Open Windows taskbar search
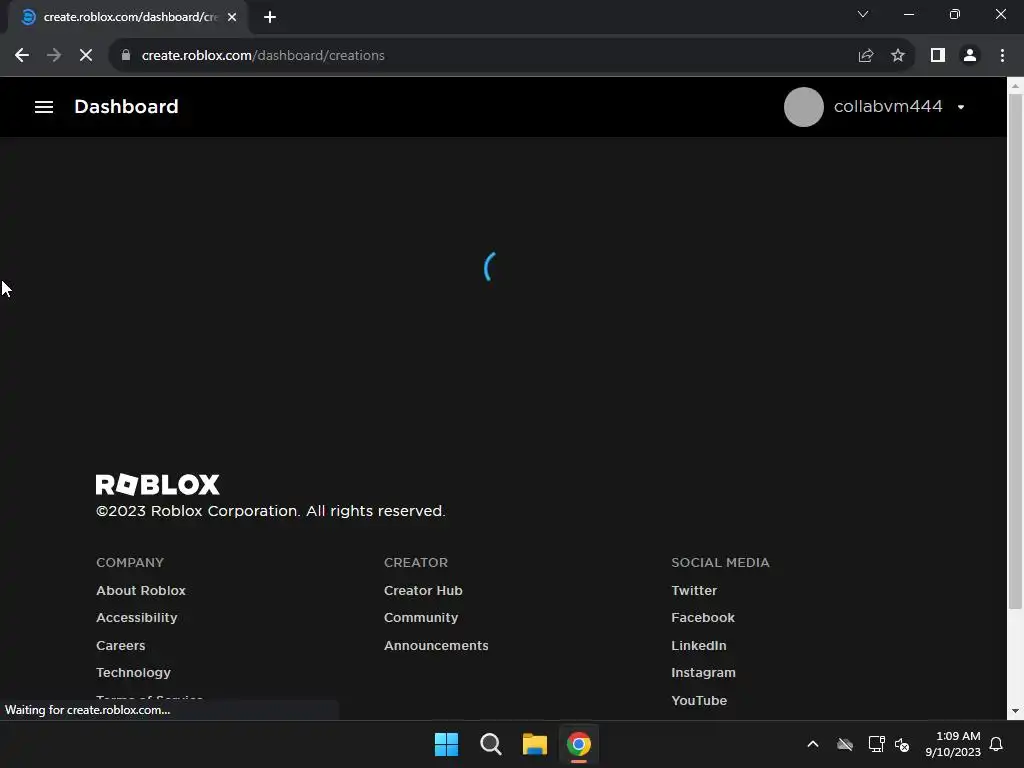This screenshot has width=1024, height=768. tap(490, 744)
